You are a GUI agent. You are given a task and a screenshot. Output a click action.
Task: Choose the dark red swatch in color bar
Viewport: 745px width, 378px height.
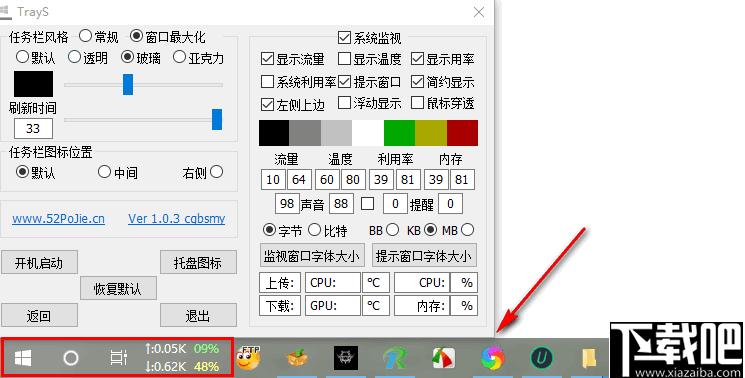[462, 133]
